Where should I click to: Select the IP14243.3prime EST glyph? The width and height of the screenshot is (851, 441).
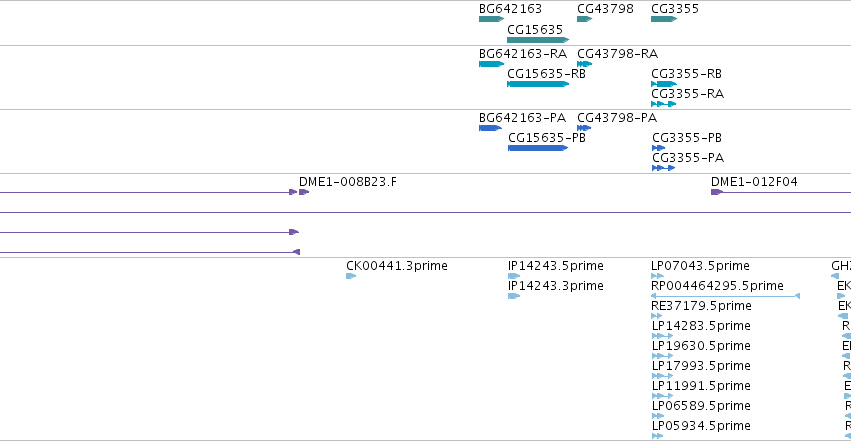[x=514, y=296]
